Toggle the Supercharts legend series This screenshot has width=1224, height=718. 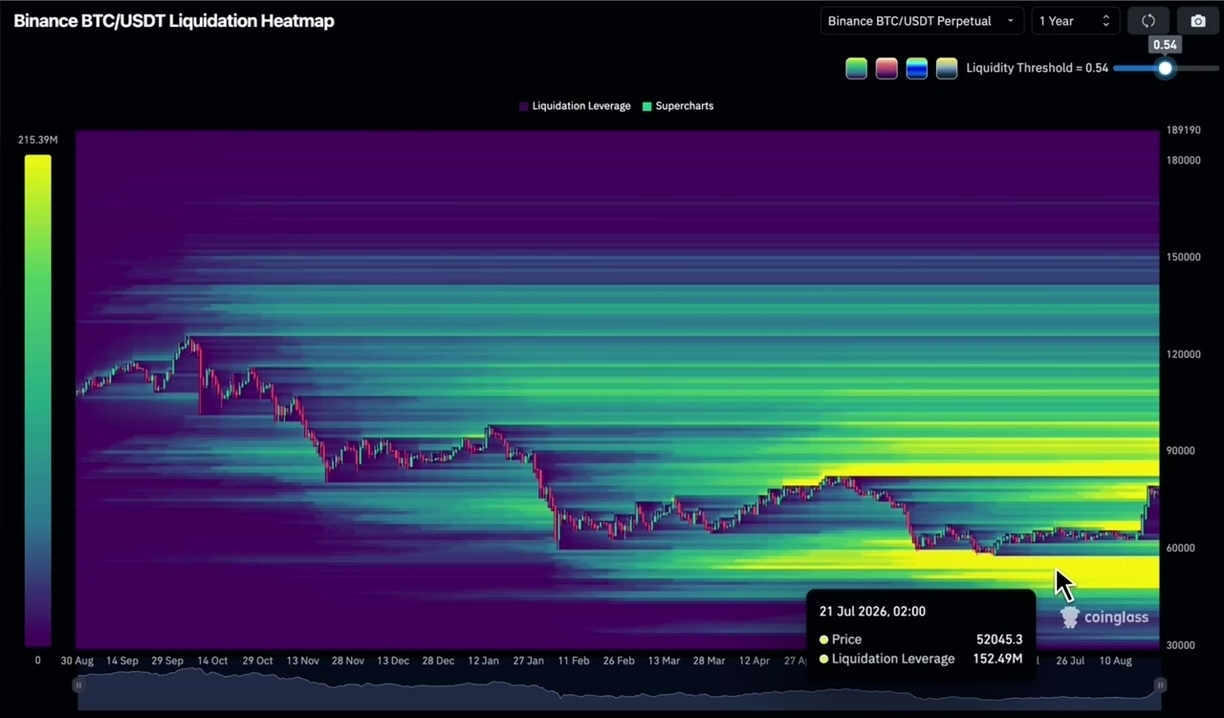678,106
